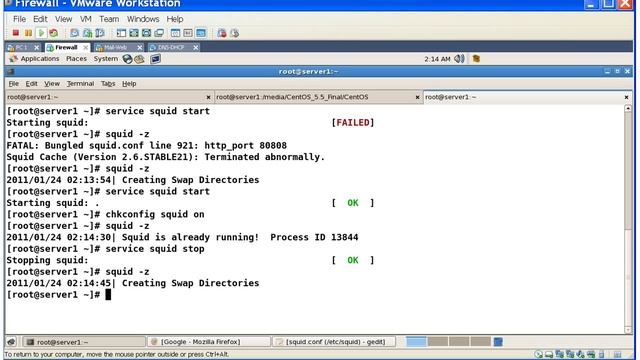Open the terminal window's View menu

click(x=52, y=84)
